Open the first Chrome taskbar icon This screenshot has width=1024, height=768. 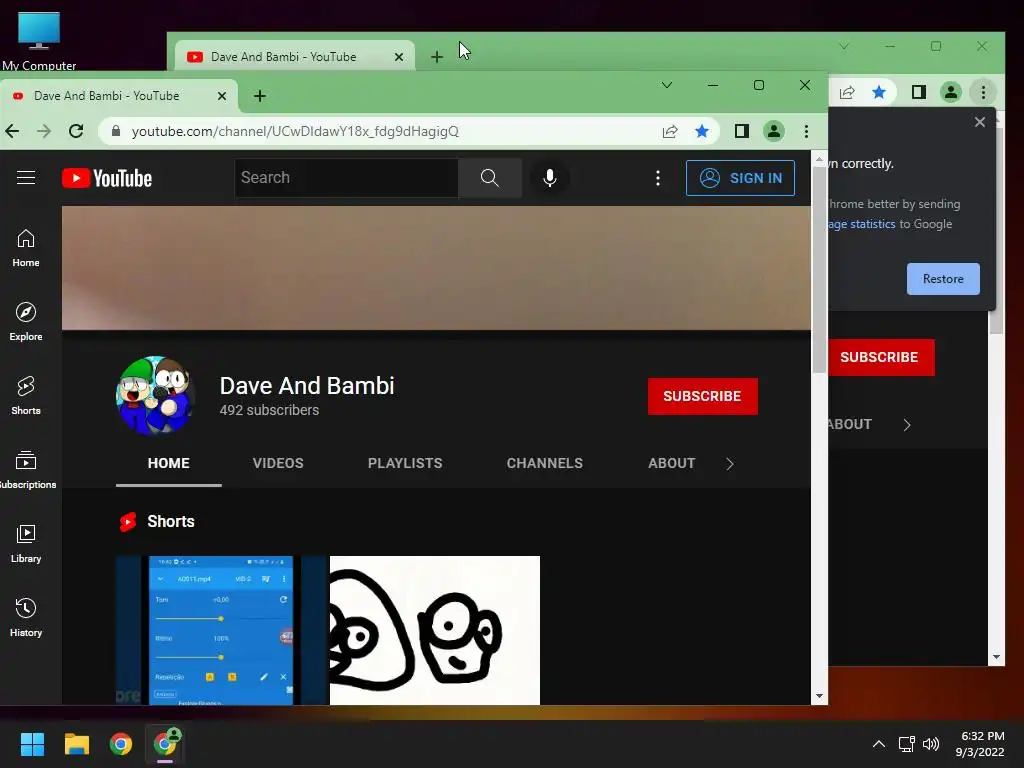121,744
